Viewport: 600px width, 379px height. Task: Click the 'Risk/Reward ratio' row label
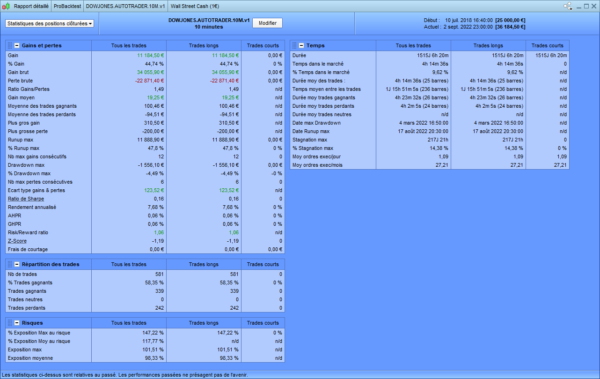click(28, 232)
